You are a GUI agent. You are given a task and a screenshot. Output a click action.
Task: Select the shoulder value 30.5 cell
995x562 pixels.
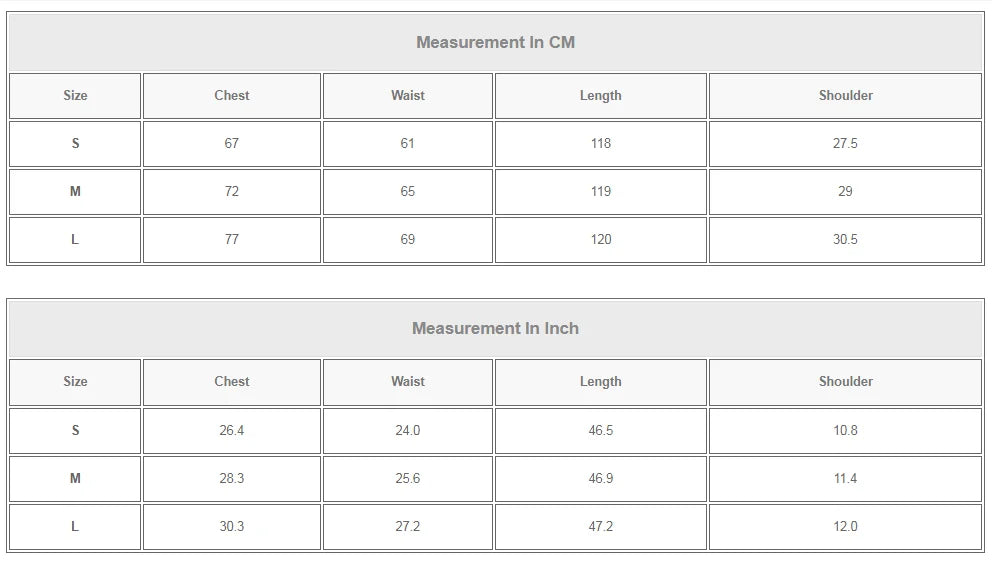coord(845,240)
